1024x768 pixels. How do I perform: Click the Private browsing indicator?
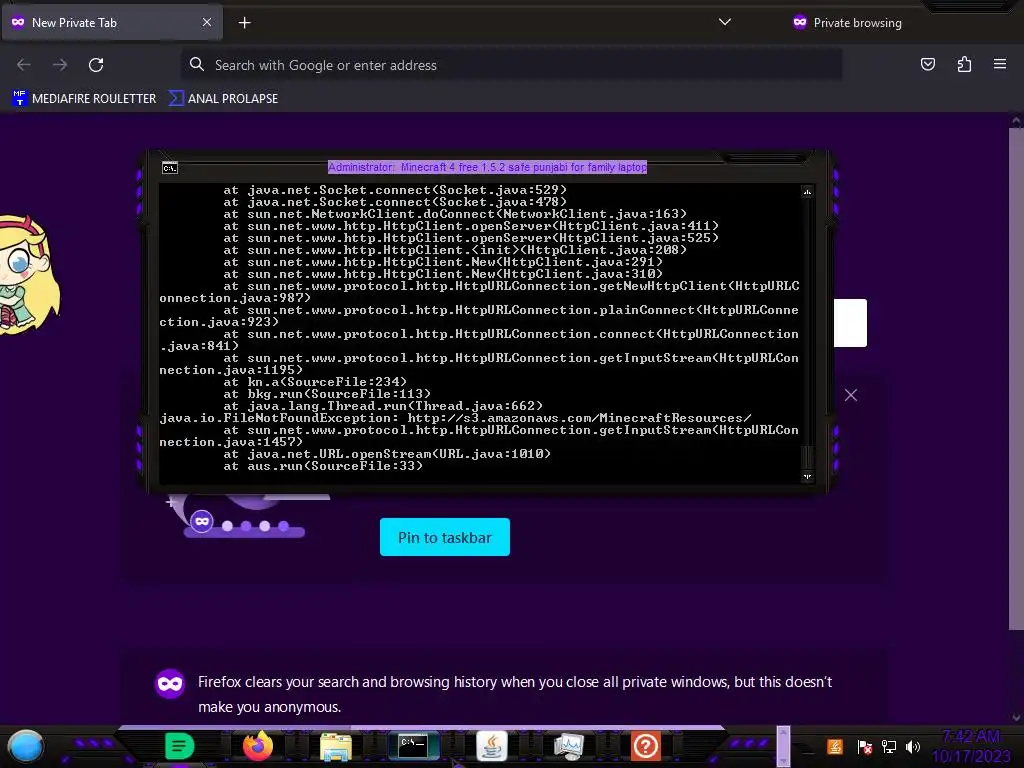(847, 23)
